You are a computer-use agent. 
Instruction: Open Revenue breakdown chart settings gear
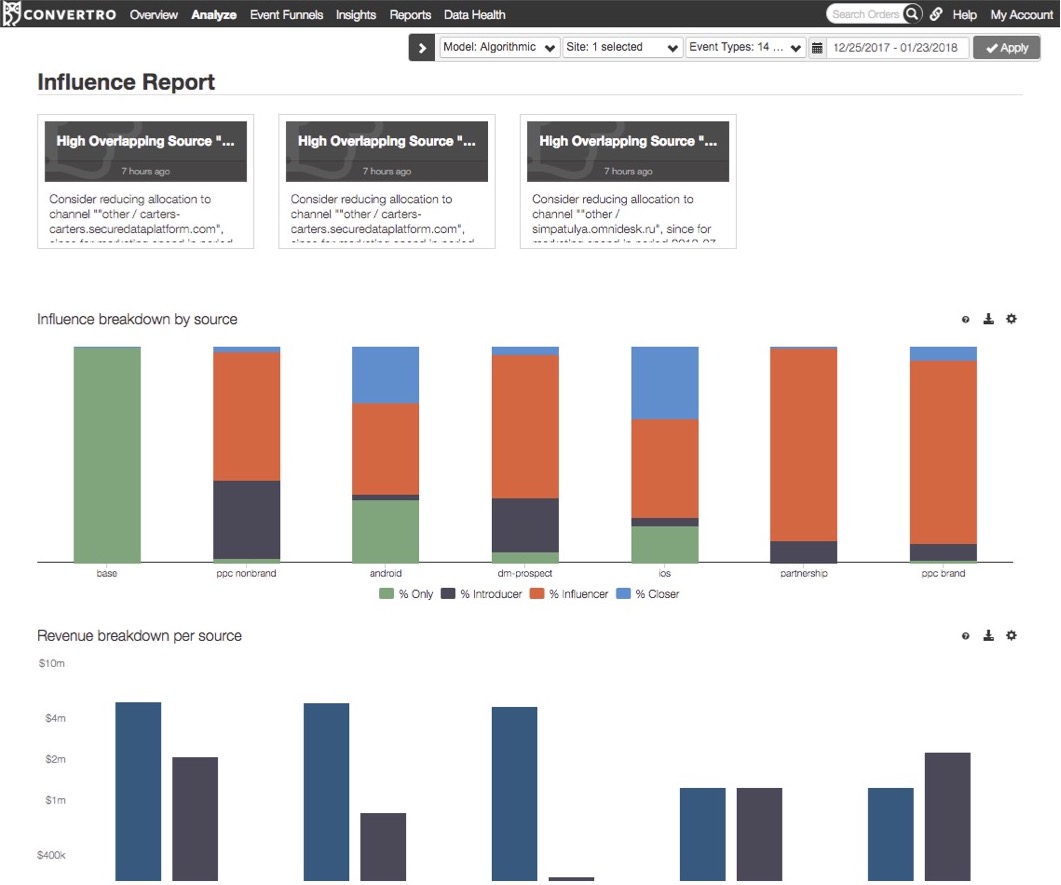point(1011,635)
